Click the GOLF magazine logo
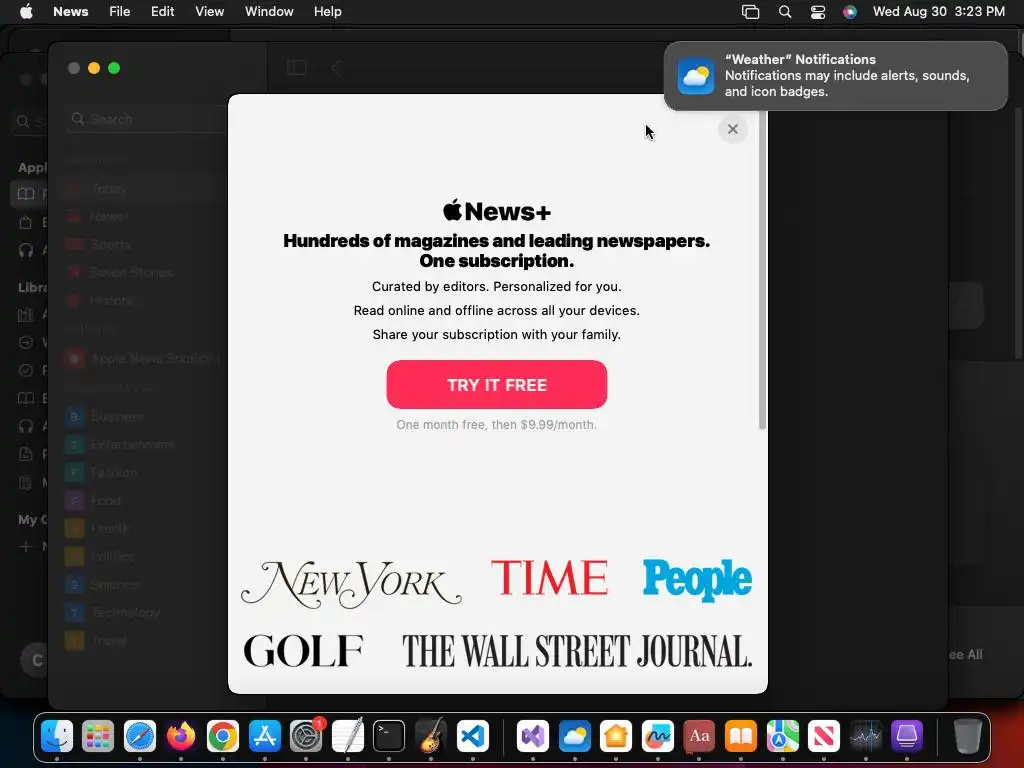Image resolution: width=1024 pixels, height=768 pixels. click(304, 650)
